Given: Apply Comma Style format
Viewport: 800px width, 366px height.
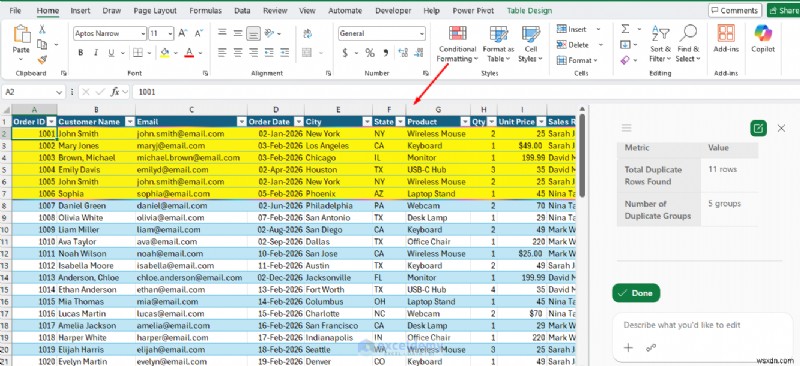Looking at the screenshot, I should pos(386,53).
